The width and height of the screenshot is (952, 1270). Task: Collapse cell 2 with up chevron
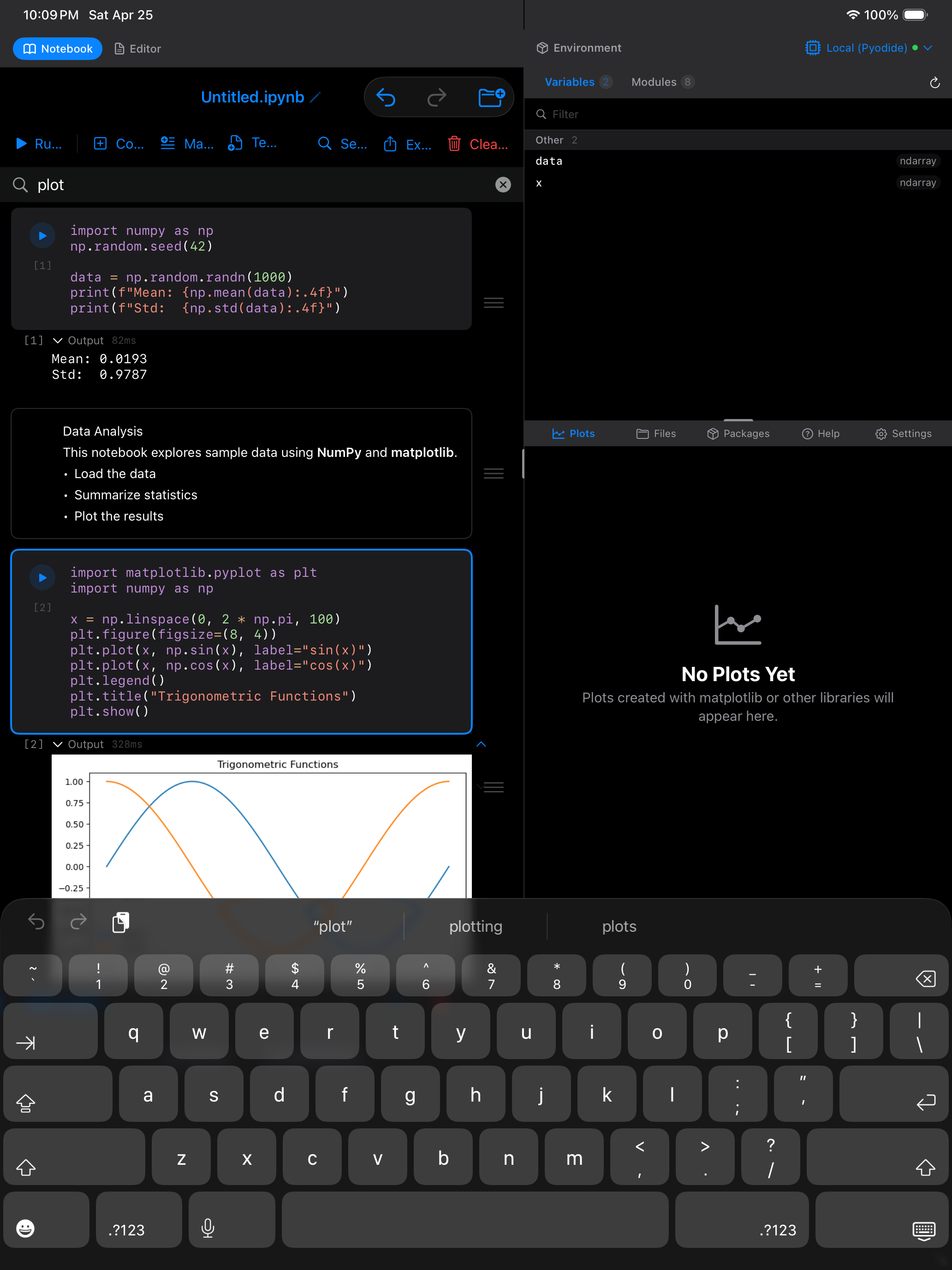coord(482,744)
